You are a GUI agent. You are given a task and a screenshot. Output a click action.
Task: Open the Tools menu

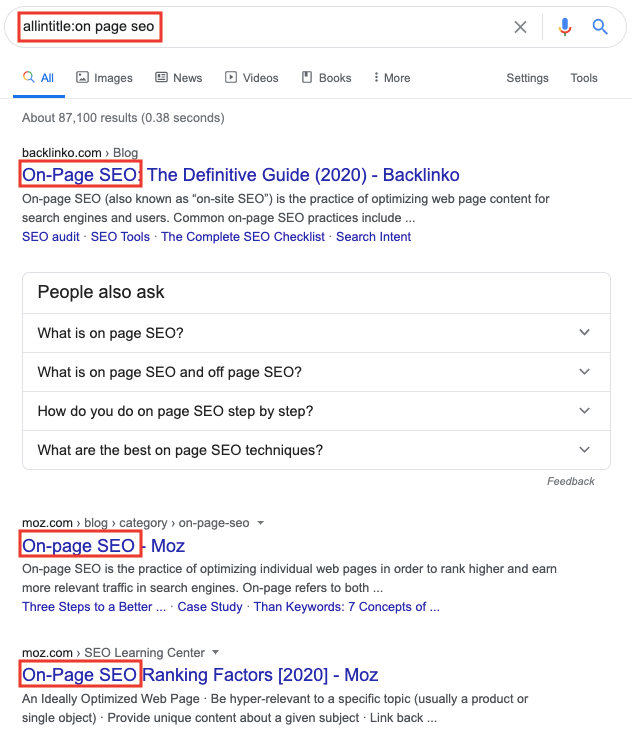pos(584,78)
